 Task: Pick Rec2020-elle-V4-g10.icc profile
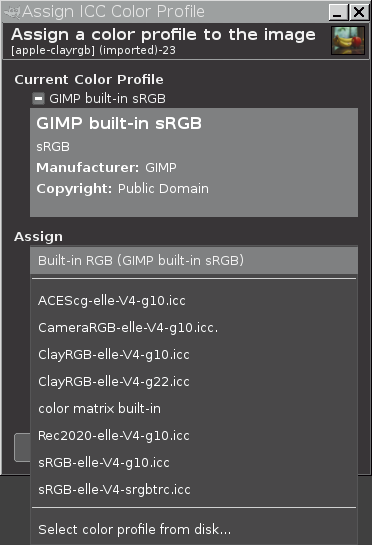194,436
